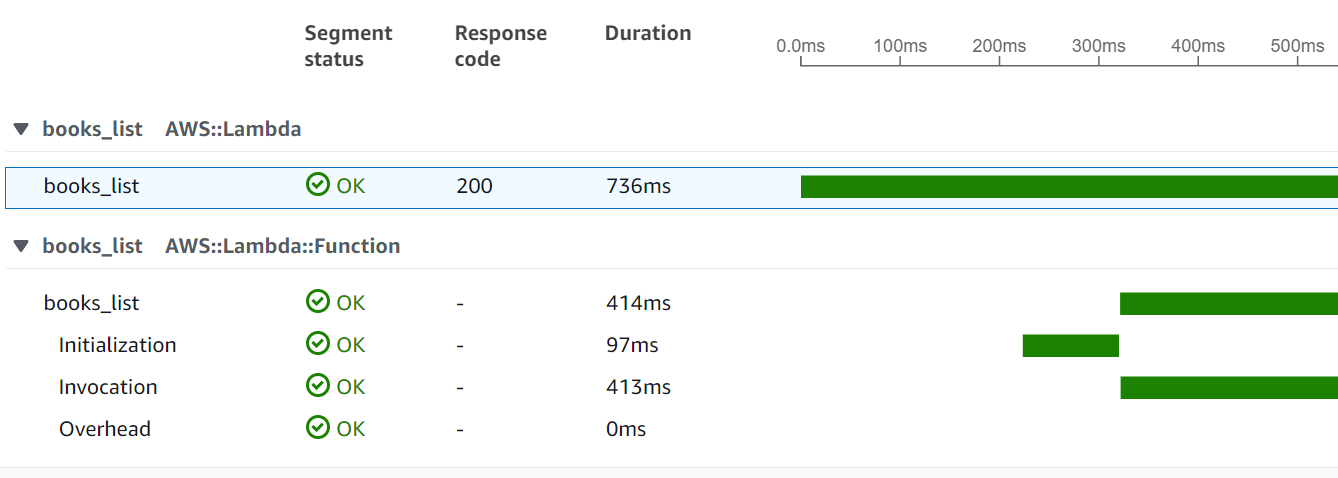The height and width of the screenshot is (478, 1338).
Task: Click the Overhead row's OK status icon
Action: pos(318,429)
